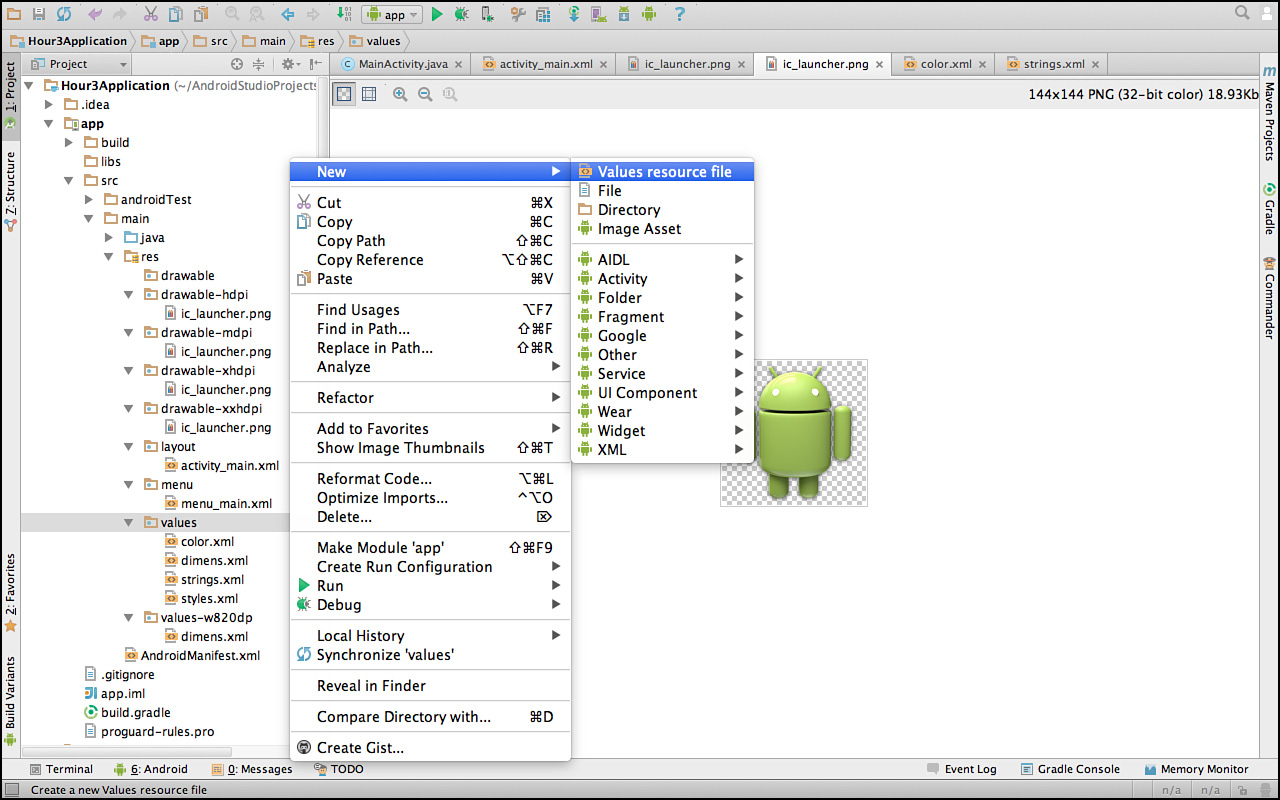Expand the .idea folder arrow
The image size is (1280, 800).
click(x=49, y=105)
